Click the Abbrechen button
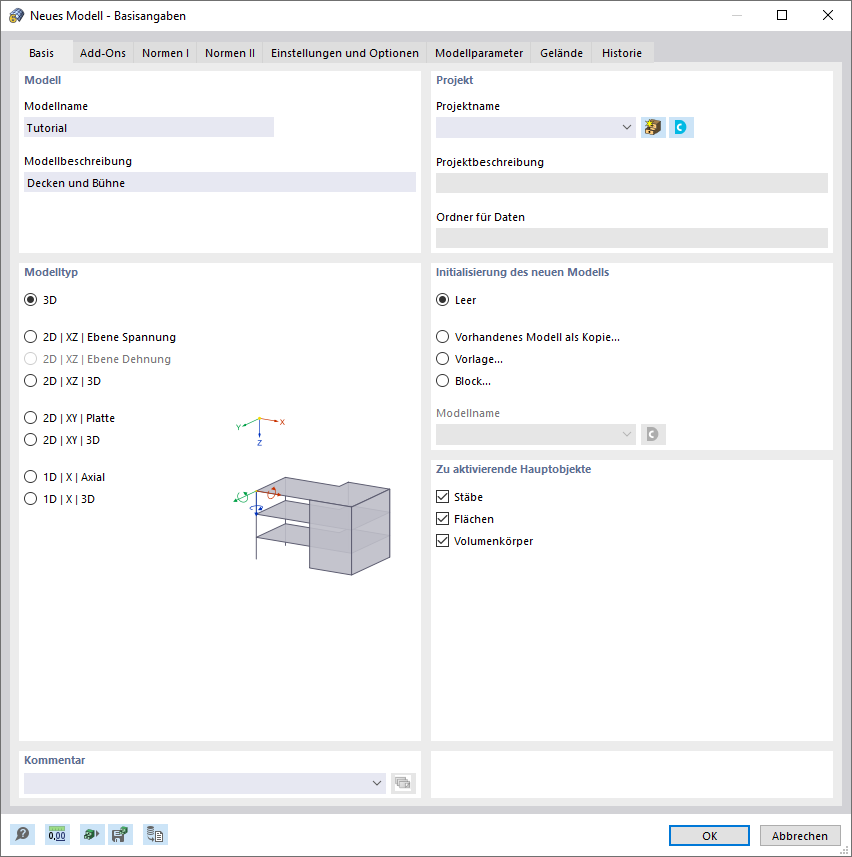852x857 pixels. click(x=800, y=836)
